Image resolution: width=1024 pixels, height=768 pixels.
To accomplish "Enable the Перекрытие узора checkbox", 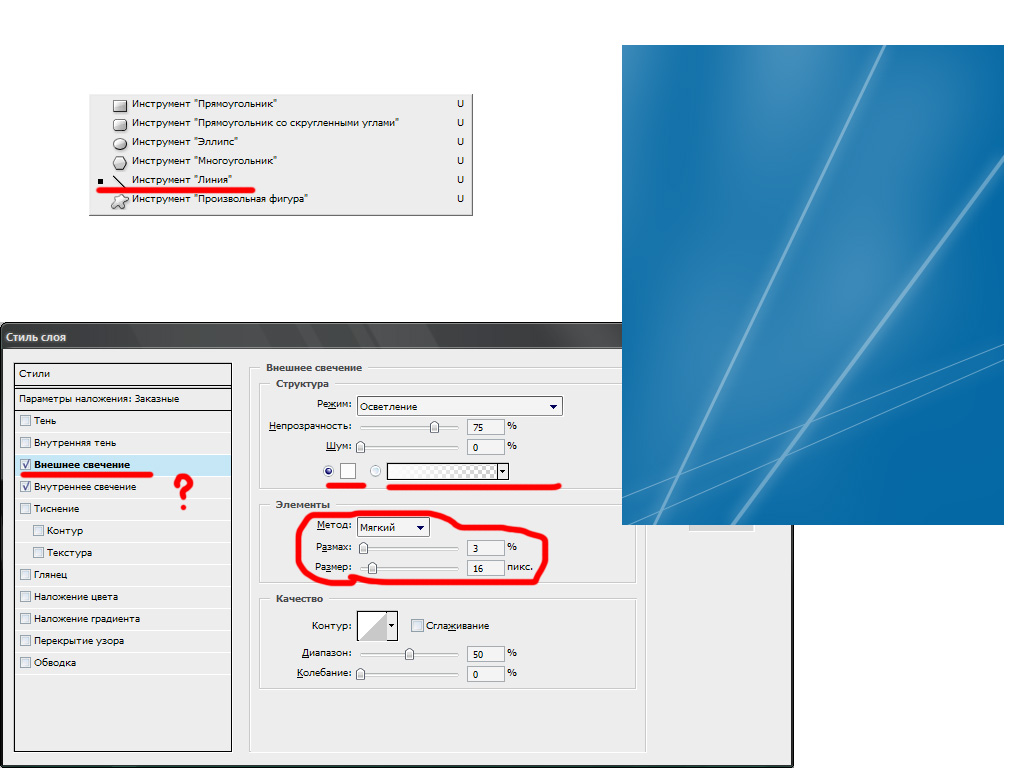I will point(25,641).
